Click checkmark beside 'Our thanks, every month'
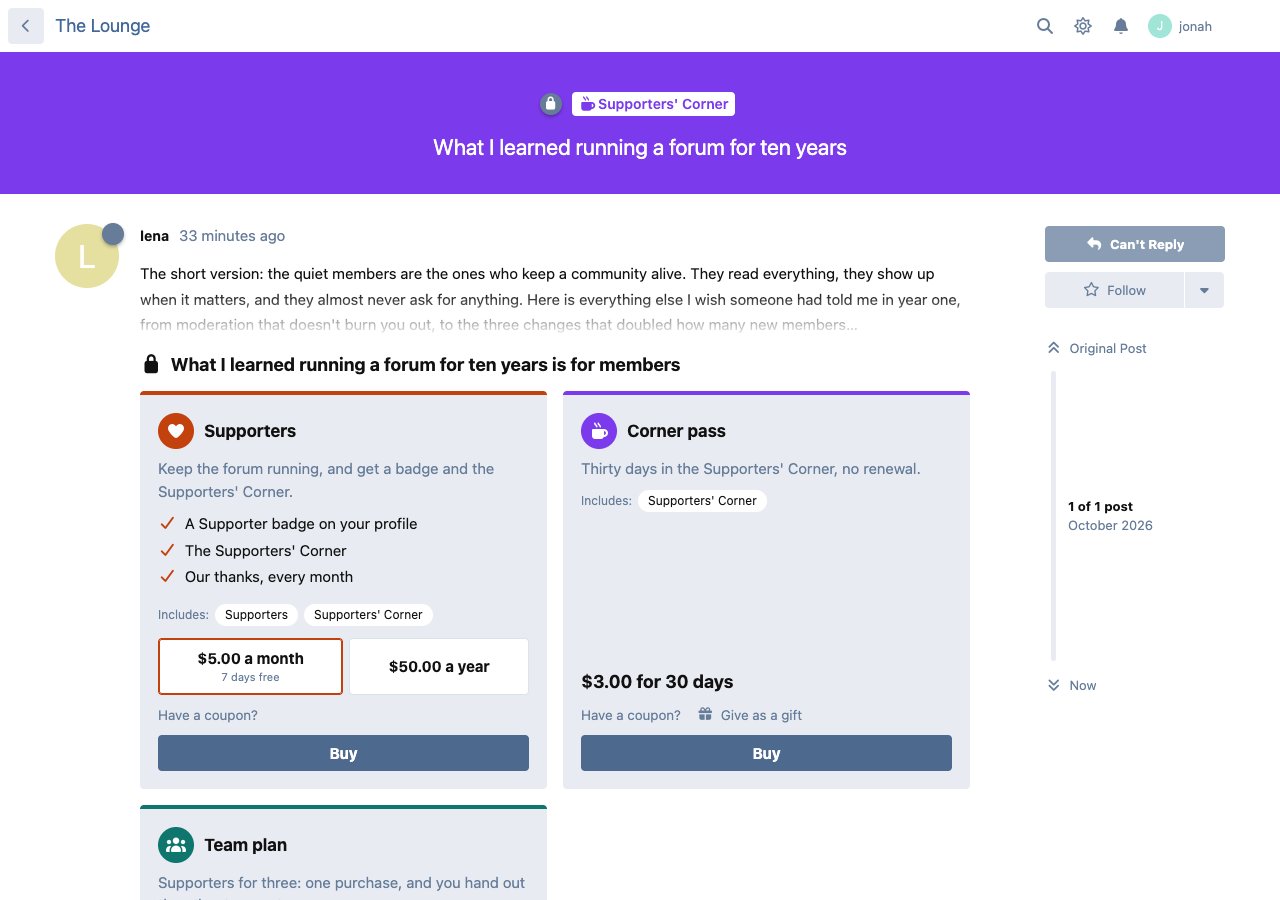The image size is (1280, 900). click(167, 576)
